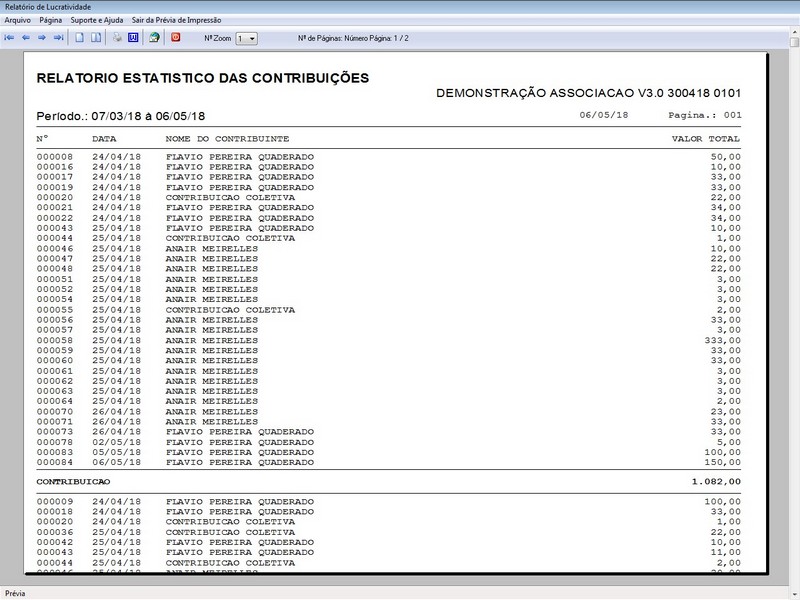
Task: Export report to Word icon
Action: 133,38
